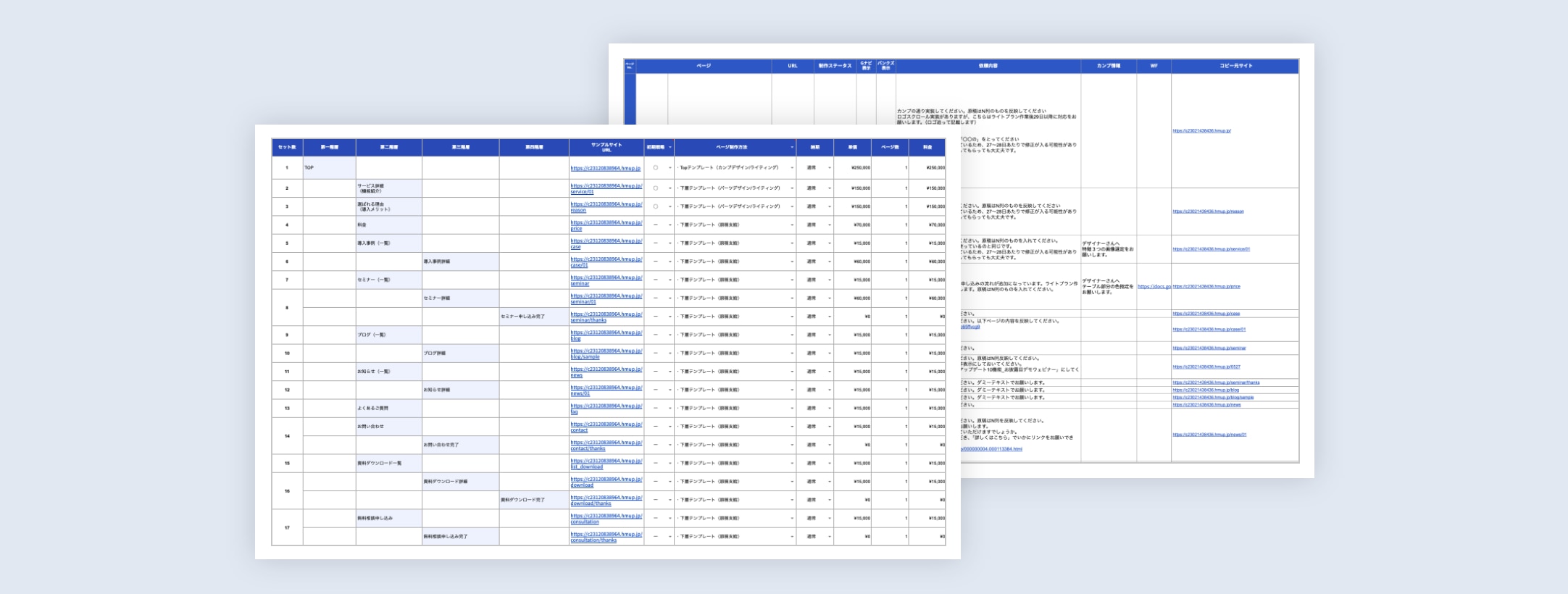Image resolution: width=1568 pixels, height=594 pixels.
Task: Click the 料金 column header on far right
Action: [x=927, y=147]
